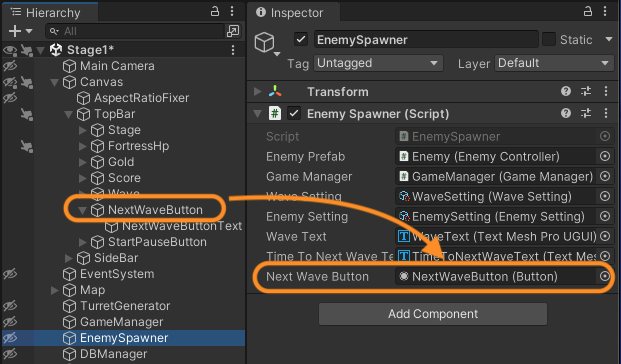This screenshot has width=621, height=364.
Task: Toggle EventSystem visibility eye
Action: click(x=10, y=274)
